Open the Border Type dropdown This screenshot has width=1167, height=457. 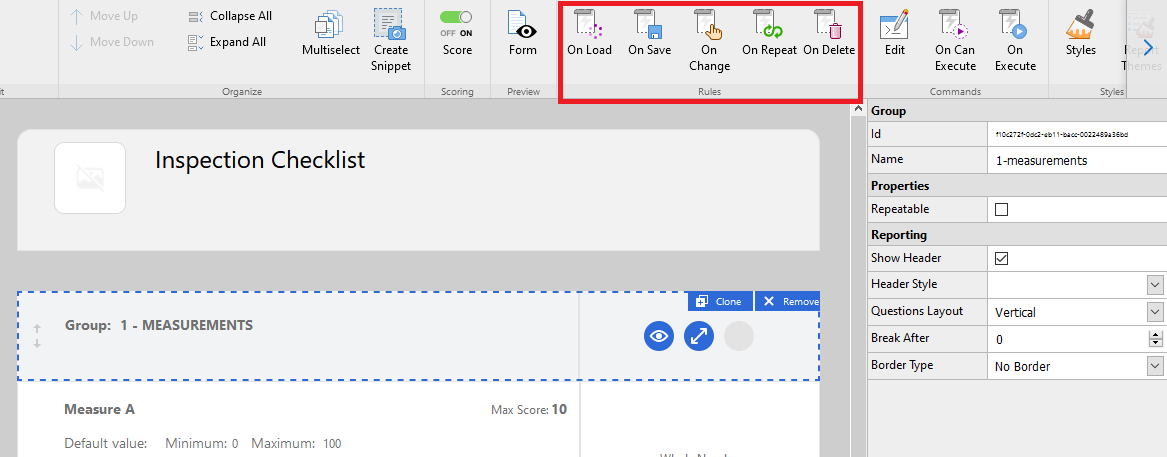coord(1155,367)
